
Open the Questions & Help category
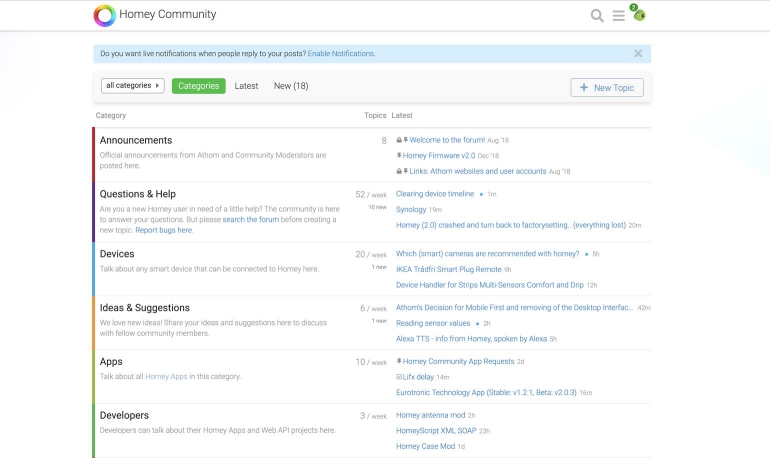(x=138, y=194)
